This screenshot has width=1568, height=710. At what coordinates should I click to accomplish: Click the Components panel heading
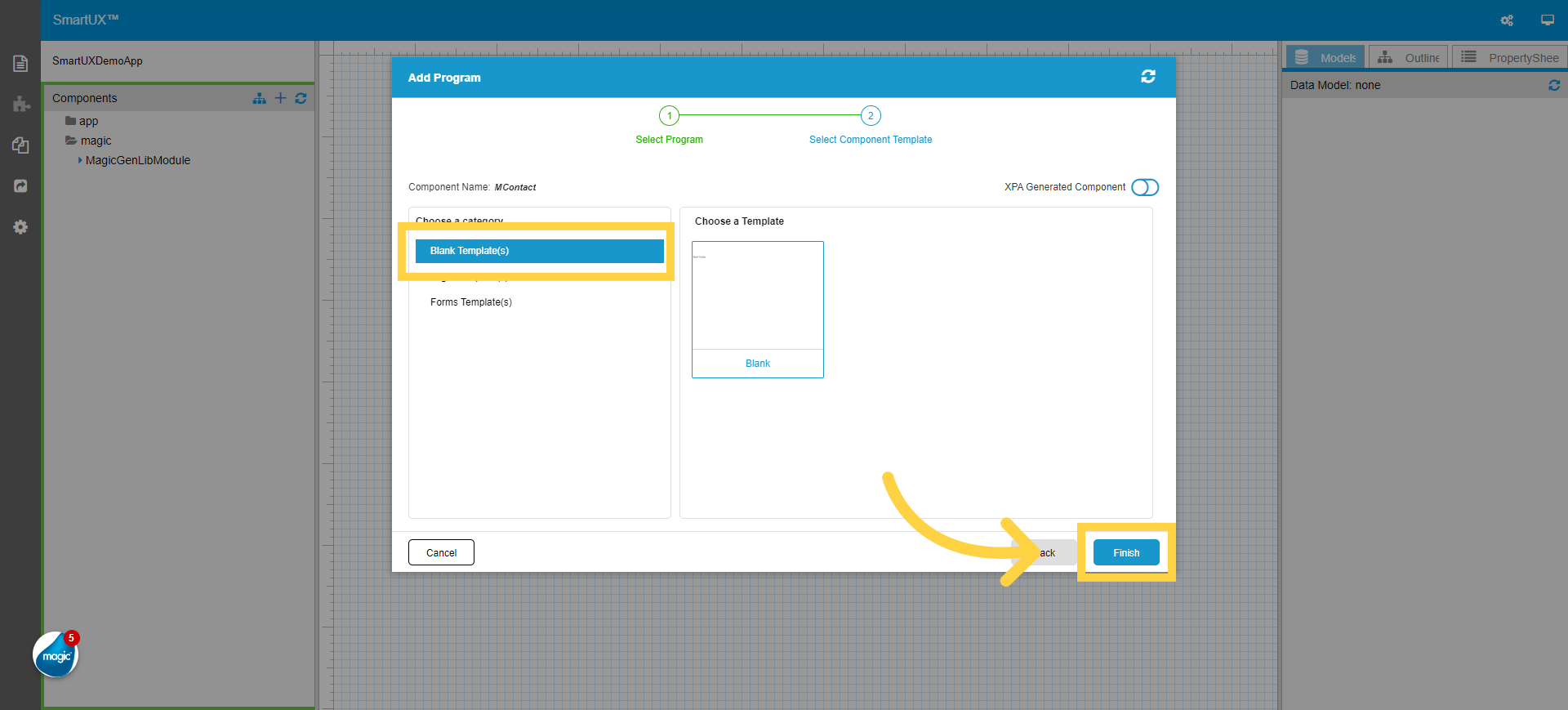click(x=85, y=98)
